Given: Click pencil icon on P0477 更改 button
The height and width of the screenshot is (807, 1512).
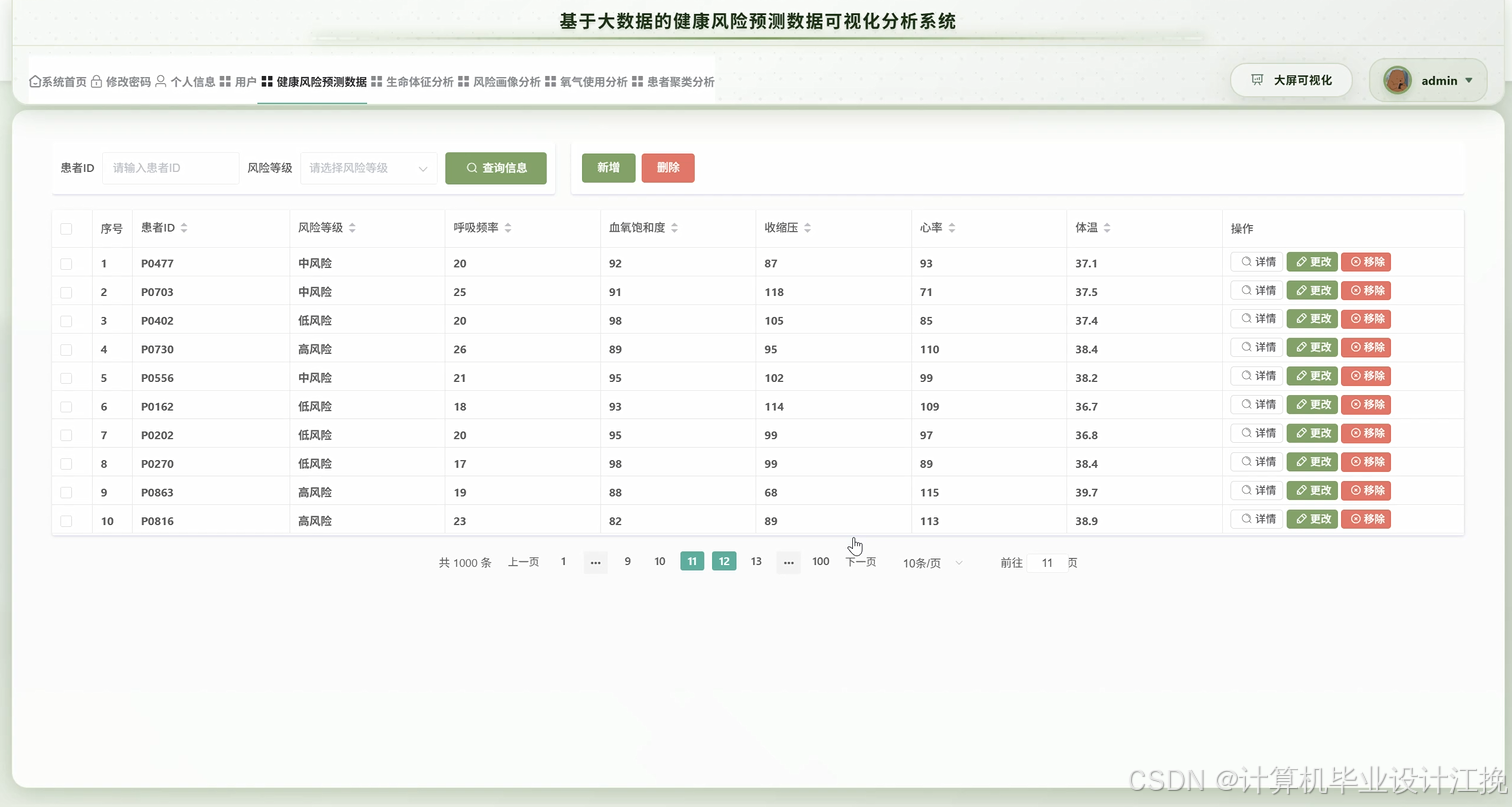Looking at the screenshot, I should click(x=1302, y=262).
